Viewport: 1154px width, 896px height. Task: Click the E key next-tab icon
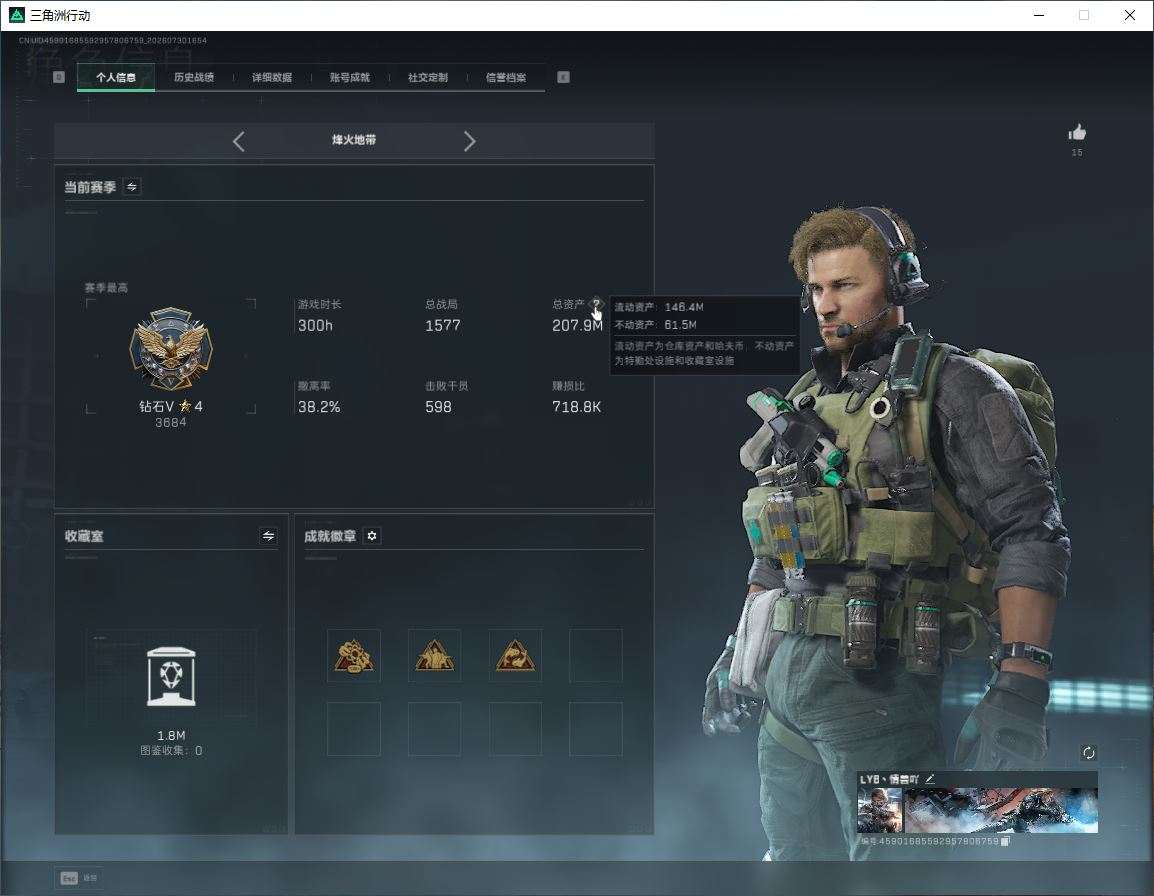[x=563, y=77]
